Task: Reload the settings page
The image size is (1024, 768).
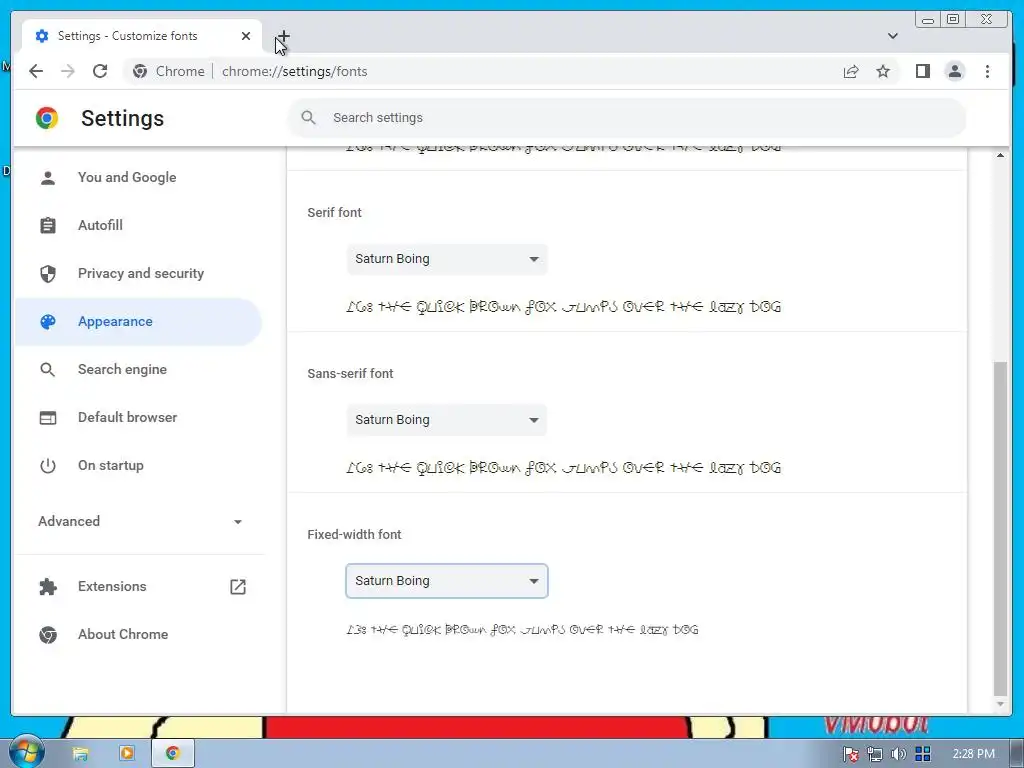Action: pos(100,71)
